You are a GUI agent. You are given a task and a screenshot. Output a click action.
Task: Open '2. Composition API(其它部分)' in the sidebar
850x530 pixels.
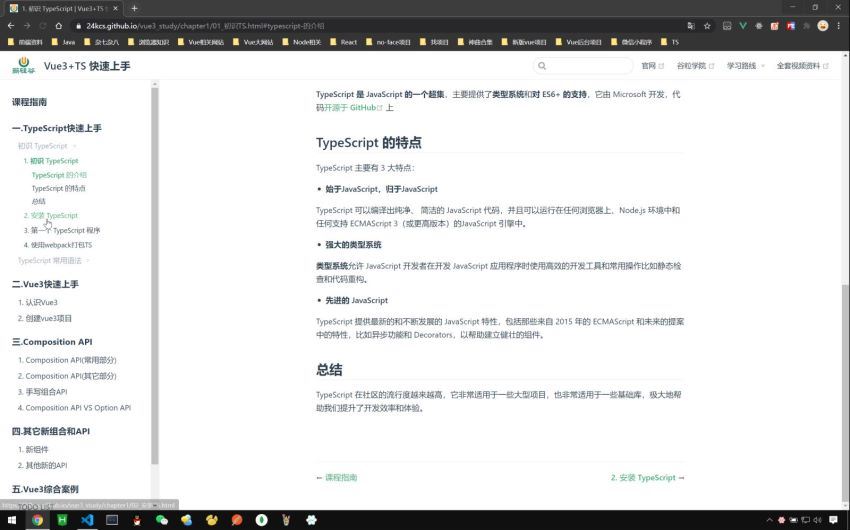(x=67, y=376)
